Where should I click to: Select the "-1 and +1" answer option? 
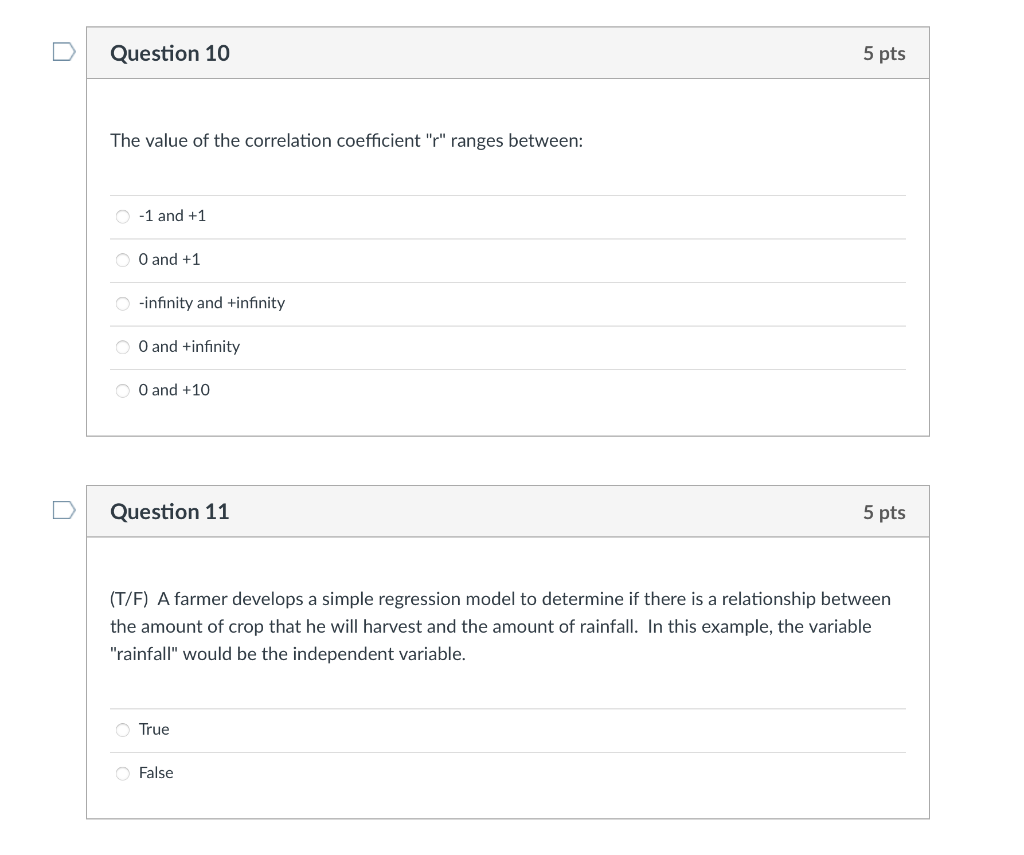121,215
